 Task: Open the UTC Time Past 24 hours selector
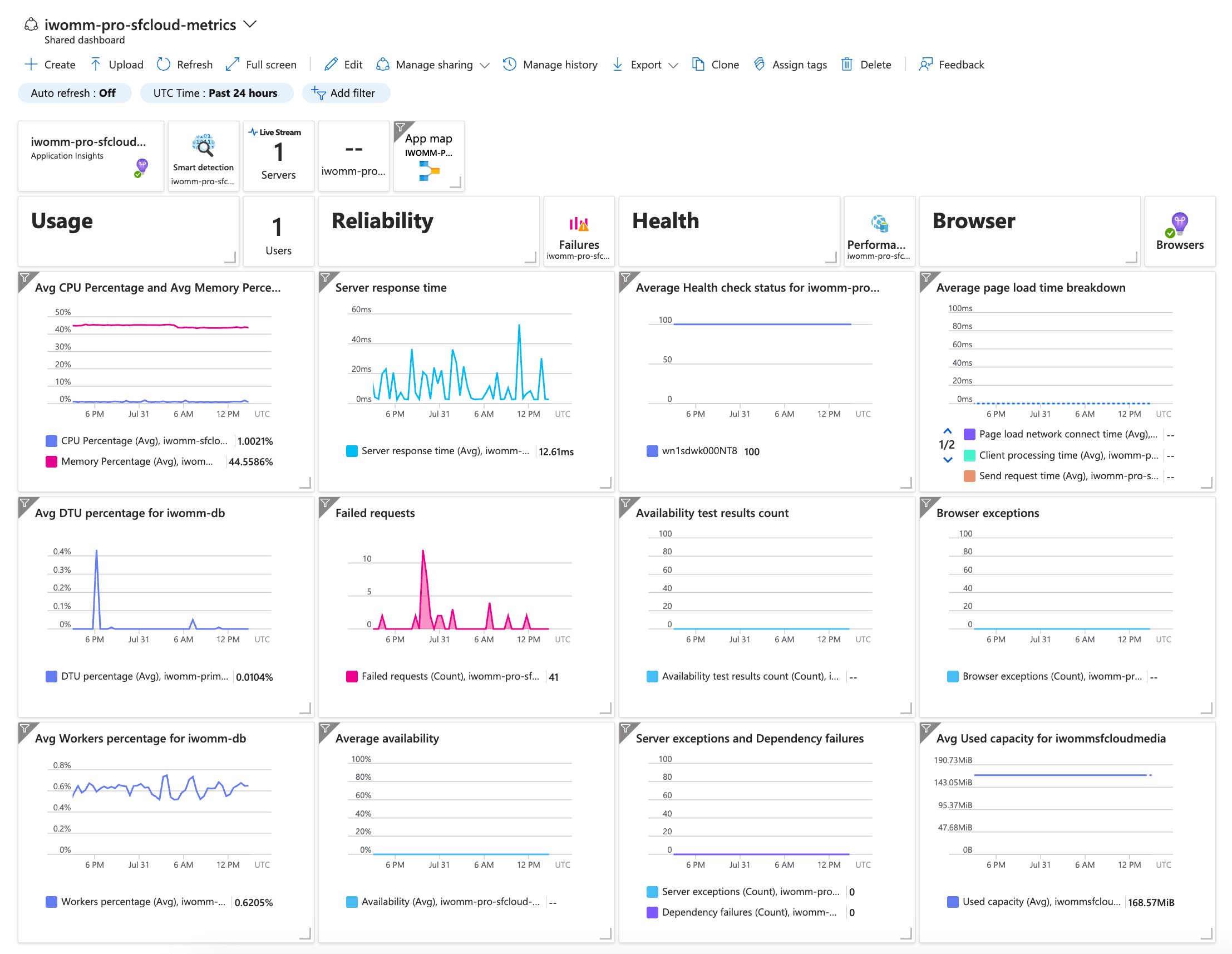click(x=216, y=93)
